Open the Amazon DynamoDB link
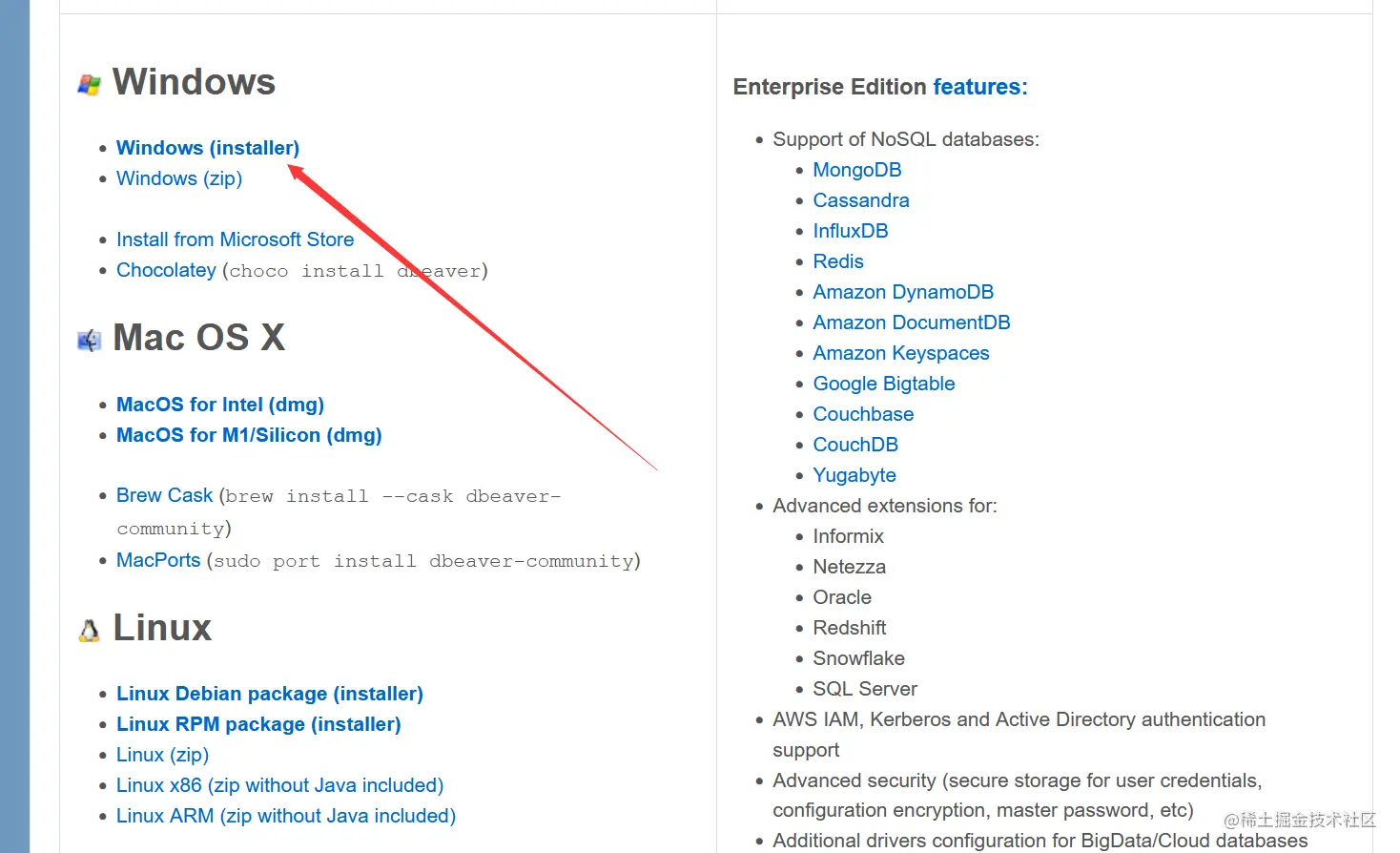This screenshot has width=1400, height=853. pos(902,292)
